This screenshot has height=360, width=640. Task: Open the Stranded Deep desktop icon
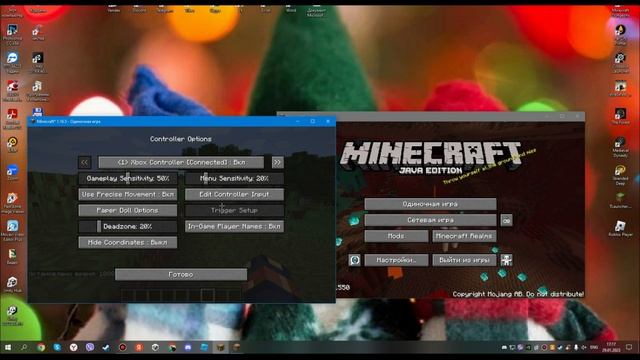(620, 175)
